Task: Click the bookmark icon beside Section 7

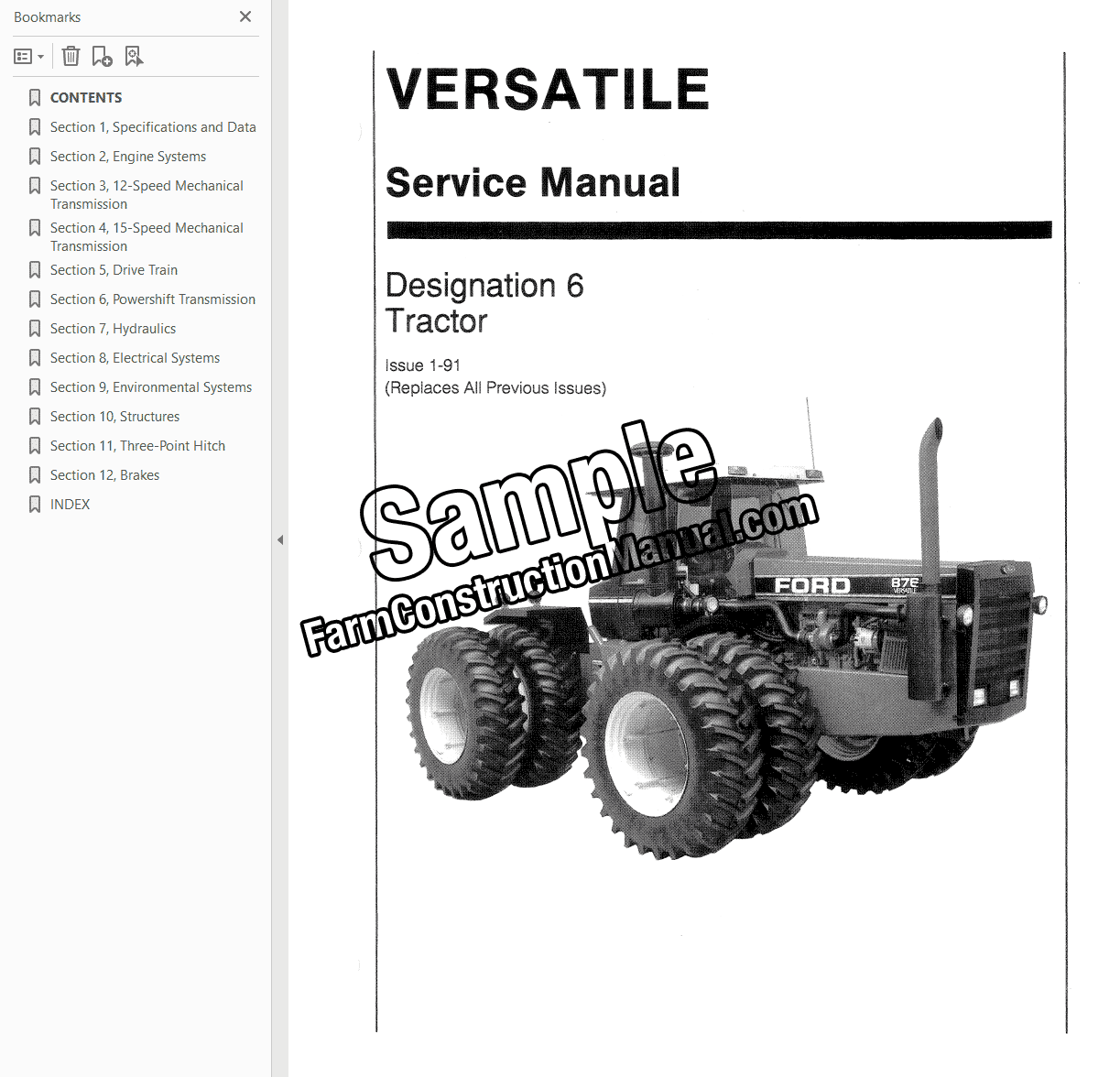Action: point(35,329)
